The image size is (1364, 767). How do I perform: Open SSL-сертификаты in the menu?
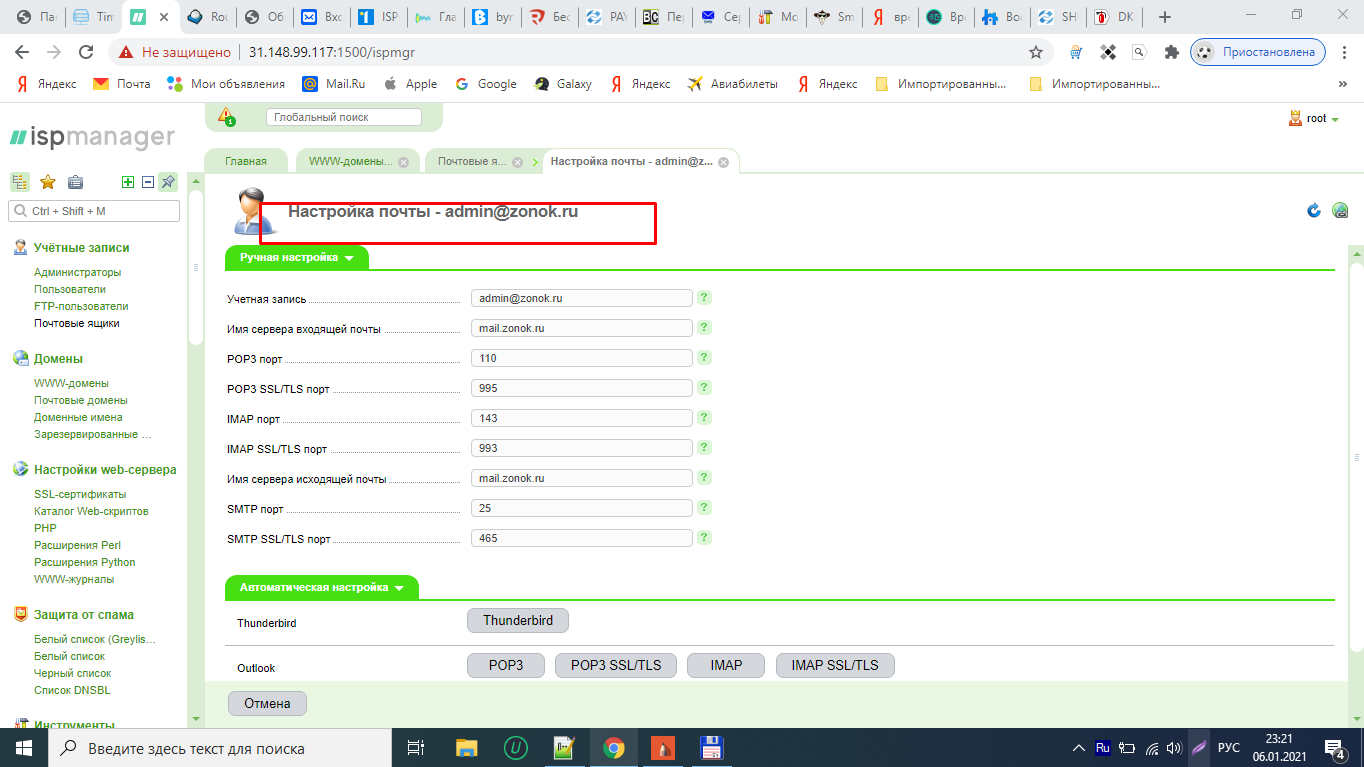(x=80, y=494)
